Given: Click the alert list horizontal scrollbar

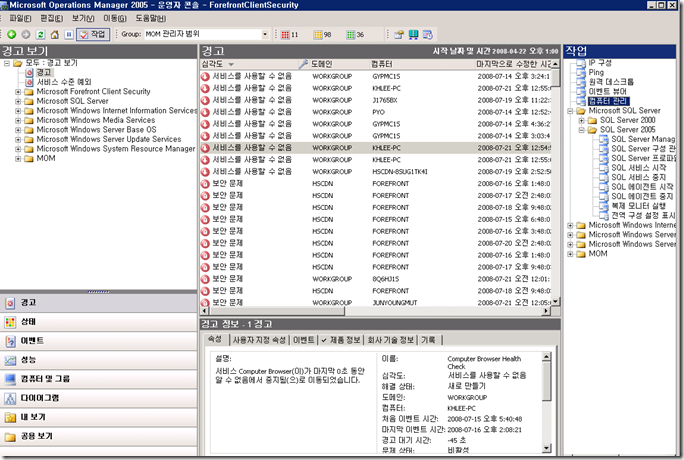Looking at the screenshot, I should [x=276, y=311].
